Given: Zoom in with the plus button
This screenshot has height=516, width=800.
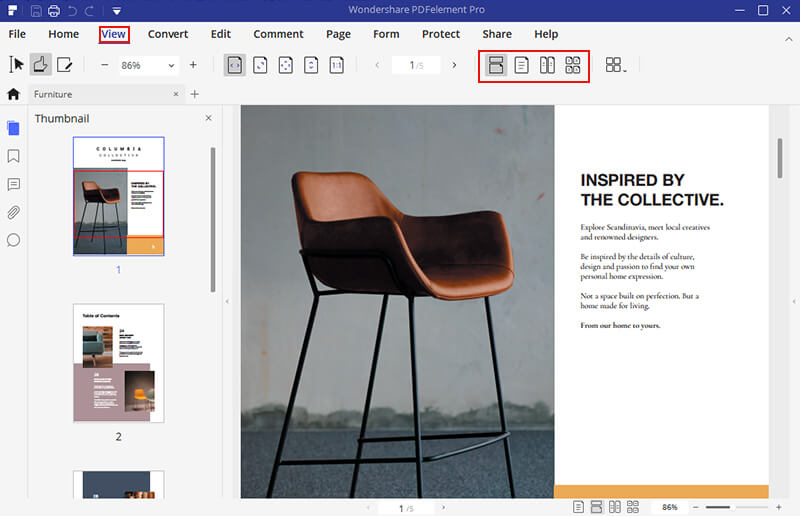Looking at the screenshot, I should [193, 65].
